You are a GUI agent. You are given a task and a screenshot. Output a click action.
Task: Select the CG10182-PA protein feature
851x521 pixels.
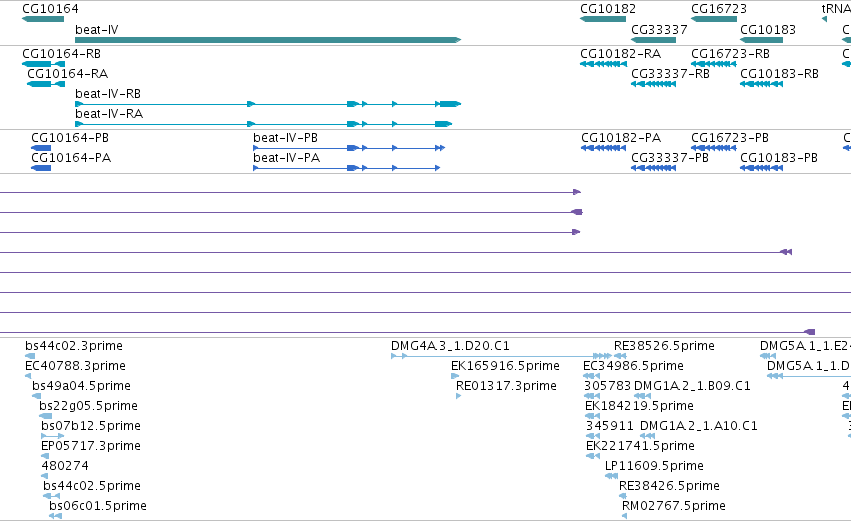pos(604,148)
